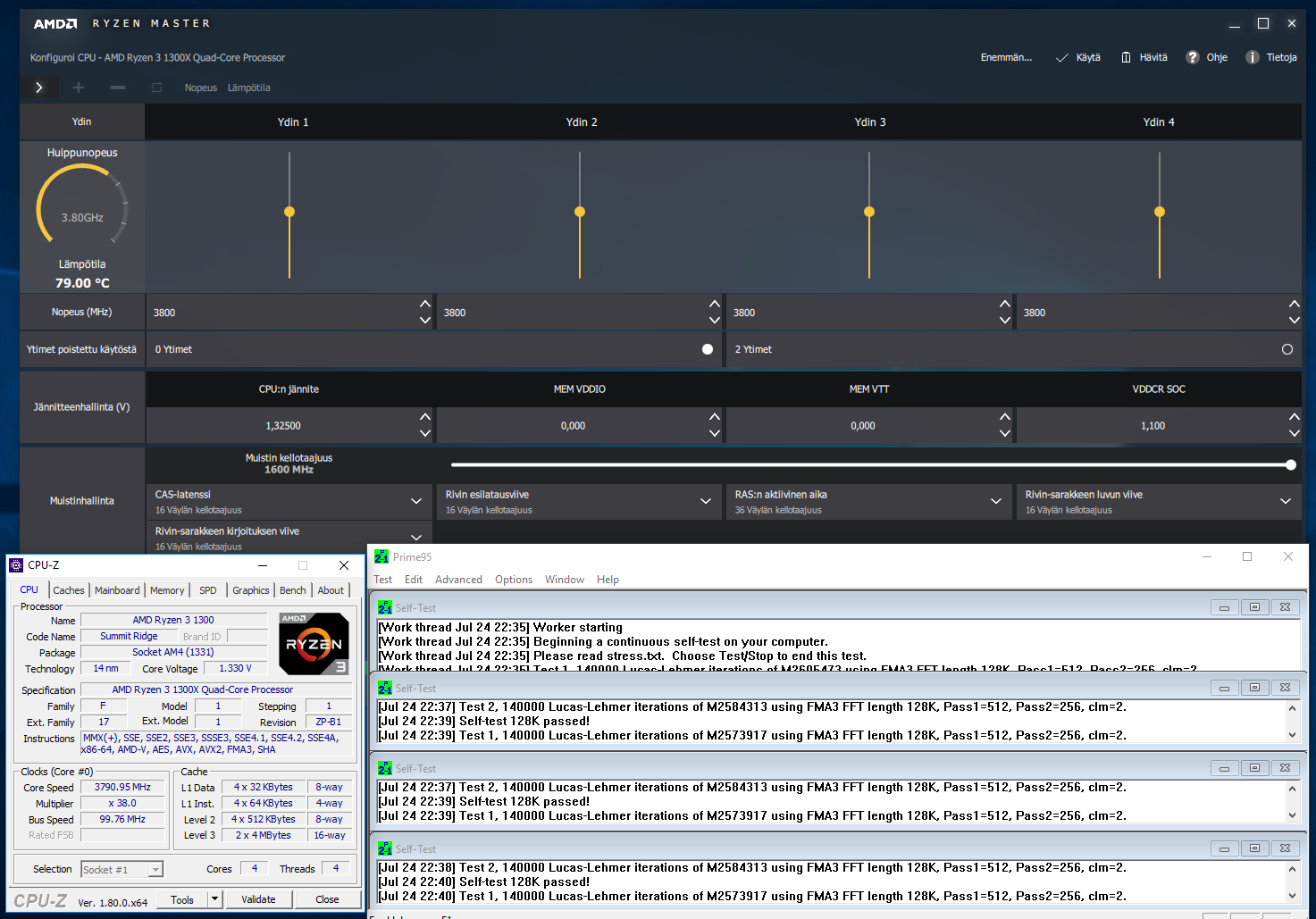Select the Lämpötila view in Ryzen Master
Viewport: 1316px width, 919px height.
(x=248, y=88)
